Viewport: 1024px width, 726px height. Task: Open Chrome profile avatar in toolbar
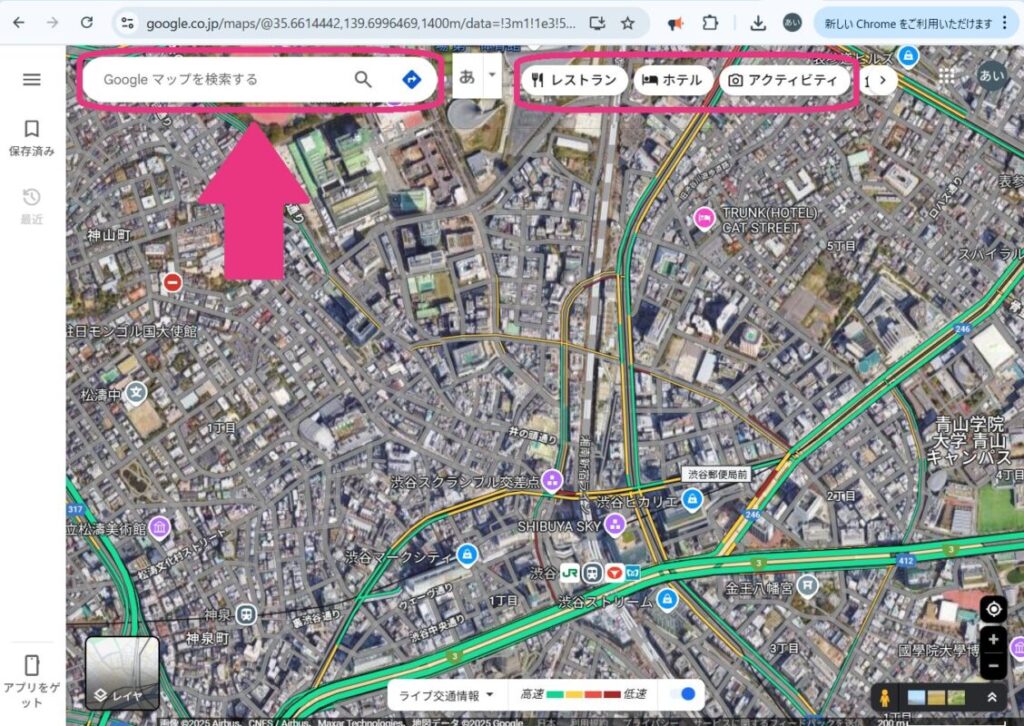[792, 23]
